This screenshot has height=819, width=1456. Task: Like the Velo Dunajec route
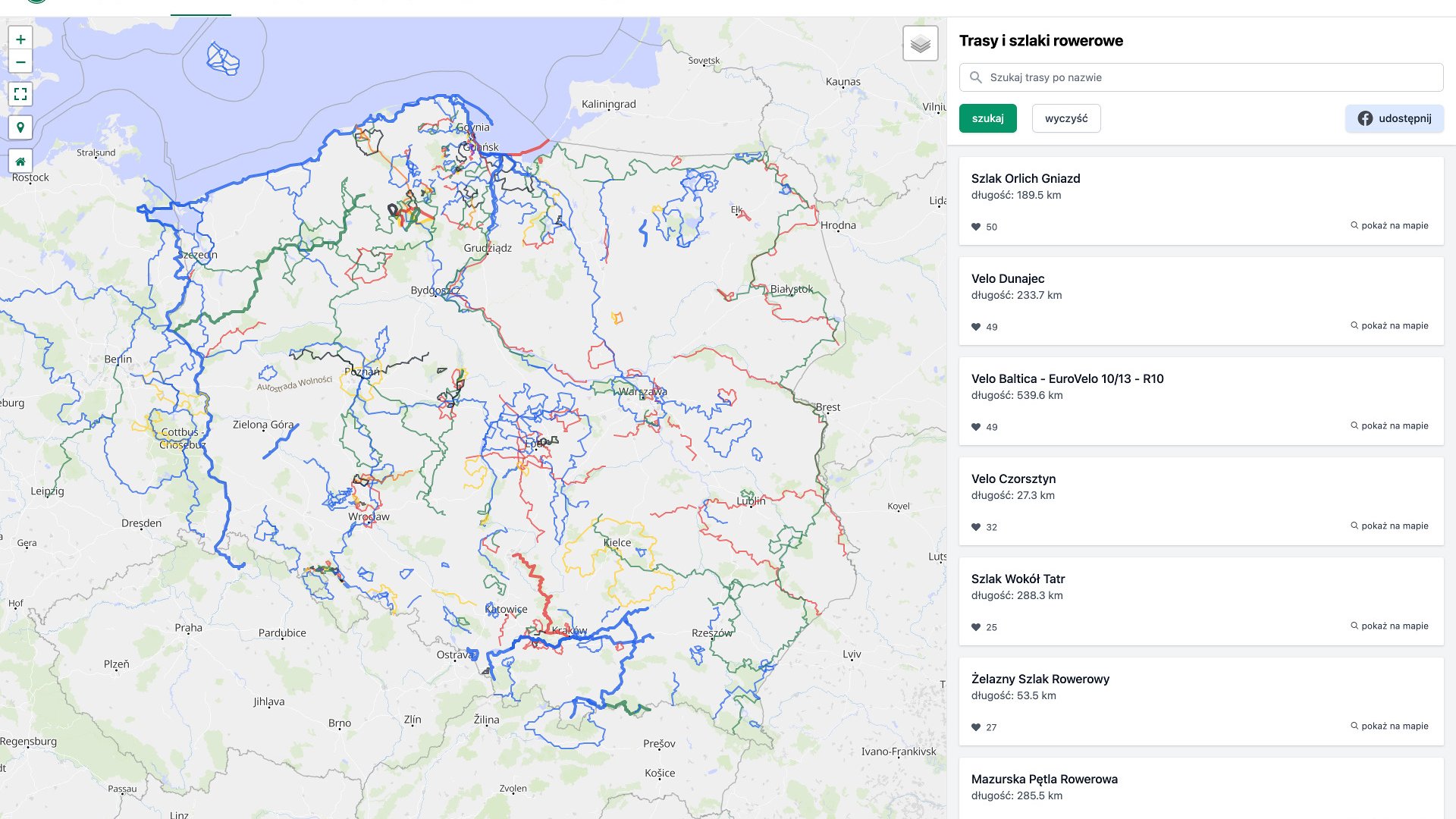(976, 327)
